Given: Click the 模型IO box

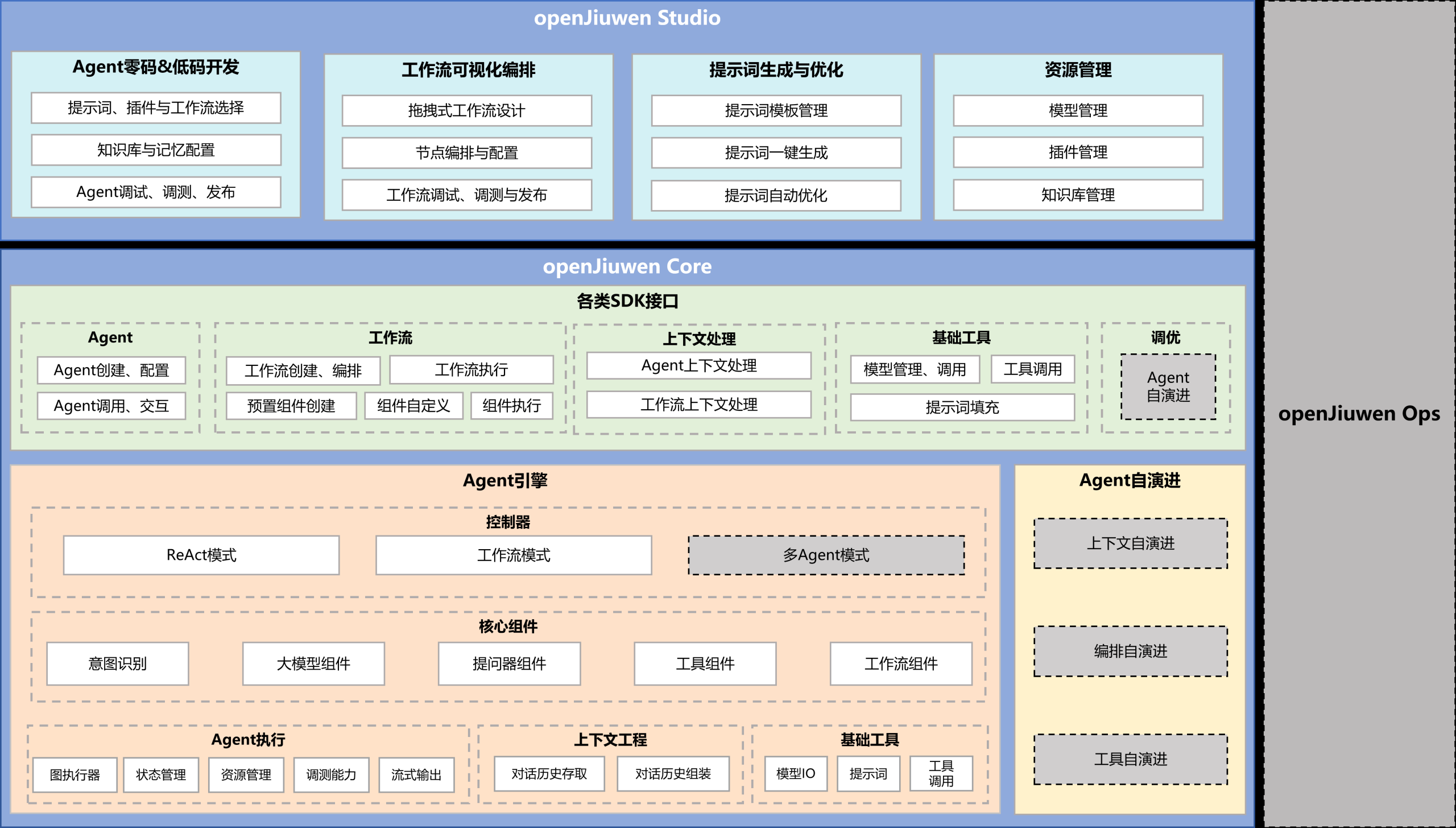Looking at the screenshot, I should pos(796,774).
